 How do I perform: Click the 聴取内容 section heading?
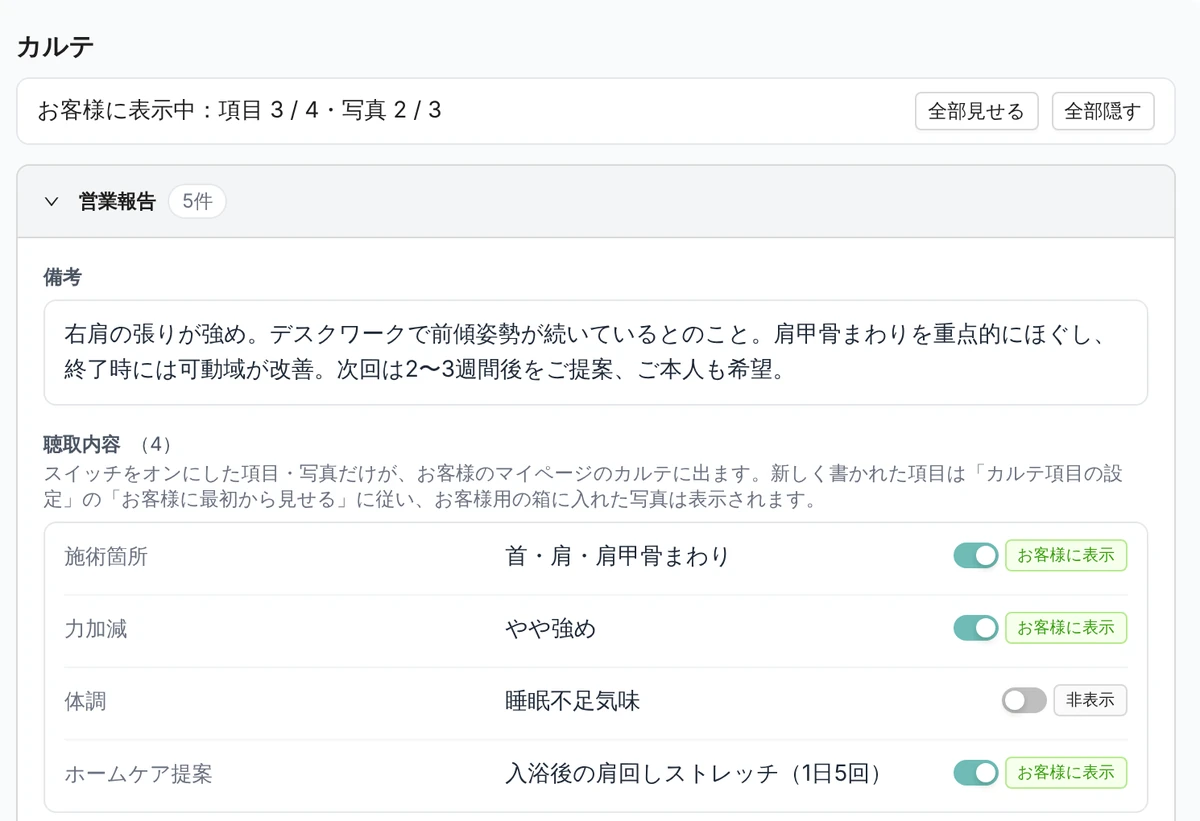[x=82, y=443]
